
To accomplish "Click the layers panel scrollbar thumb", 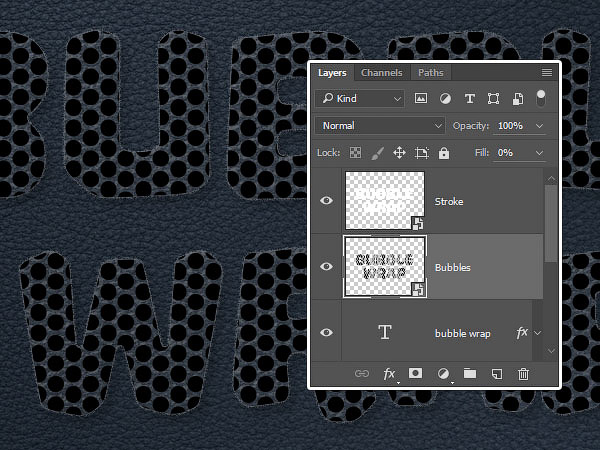I will 551,224.
